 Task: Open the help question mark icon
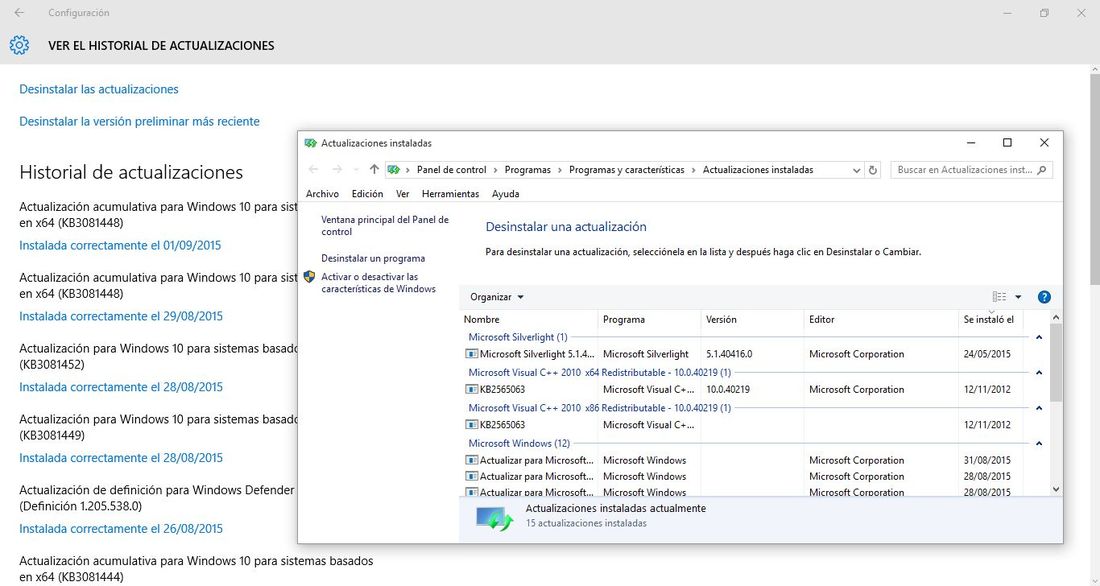click(1044, 297)
